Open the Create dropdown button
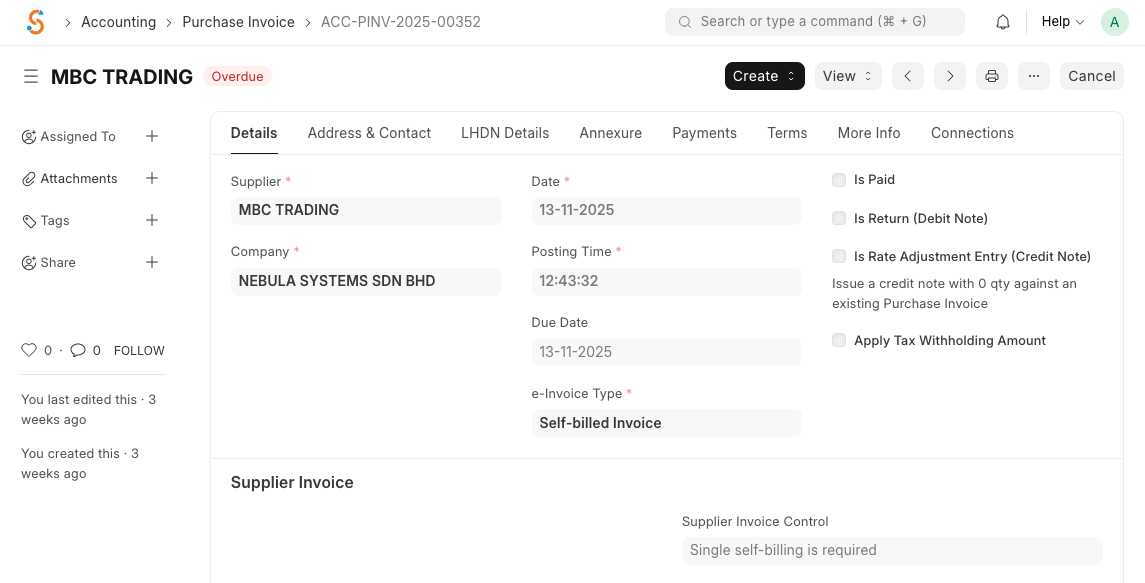The height and width of the screenshot is (583, 1145). pyautogui.click(x=764, y=76)
